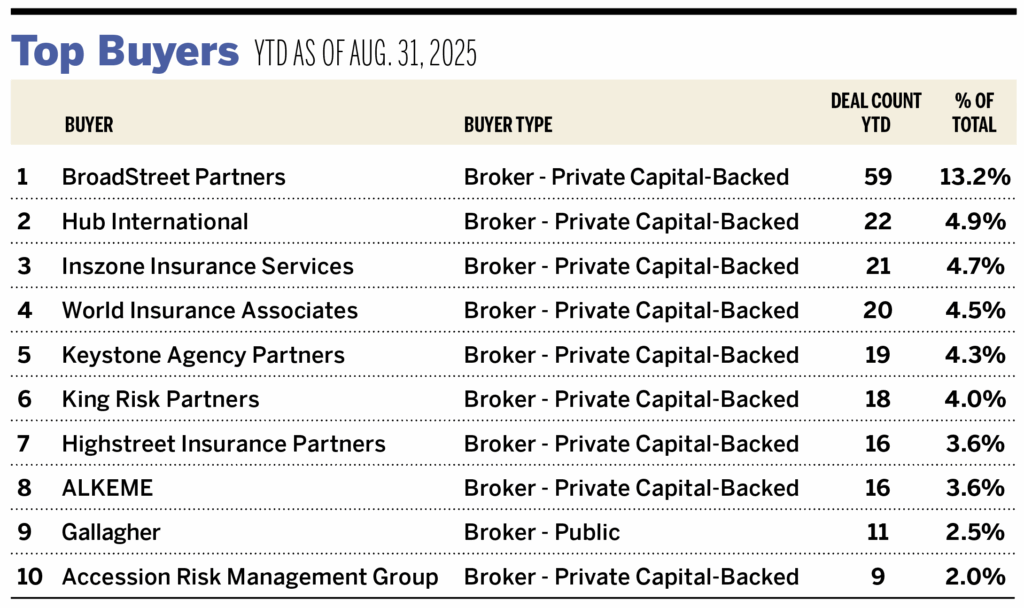Click King Risk Partners entry

[x=160, y=399]
